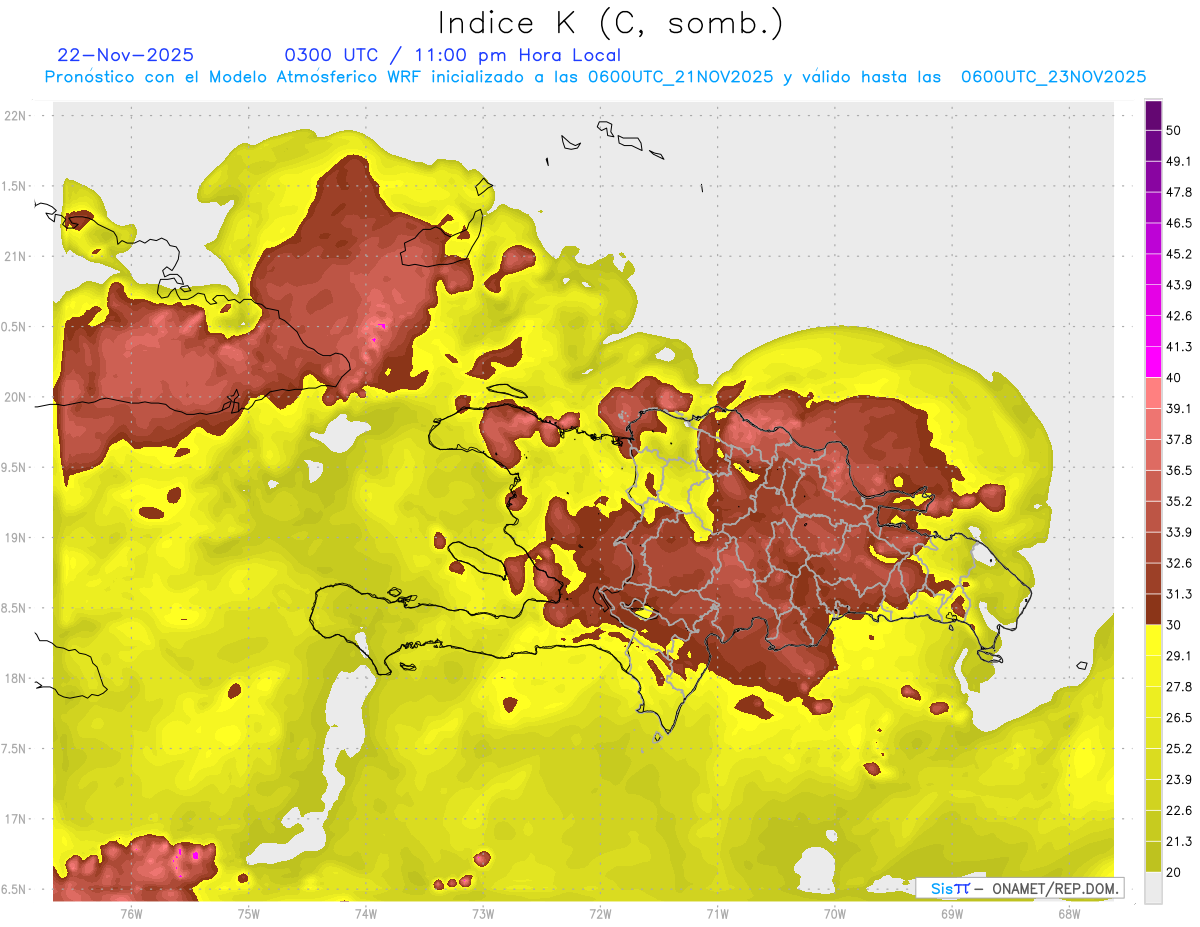The width and height of the screenshot is (1200, 927).
Task: Click the "19N" latitude axis label
Action: 16,538
